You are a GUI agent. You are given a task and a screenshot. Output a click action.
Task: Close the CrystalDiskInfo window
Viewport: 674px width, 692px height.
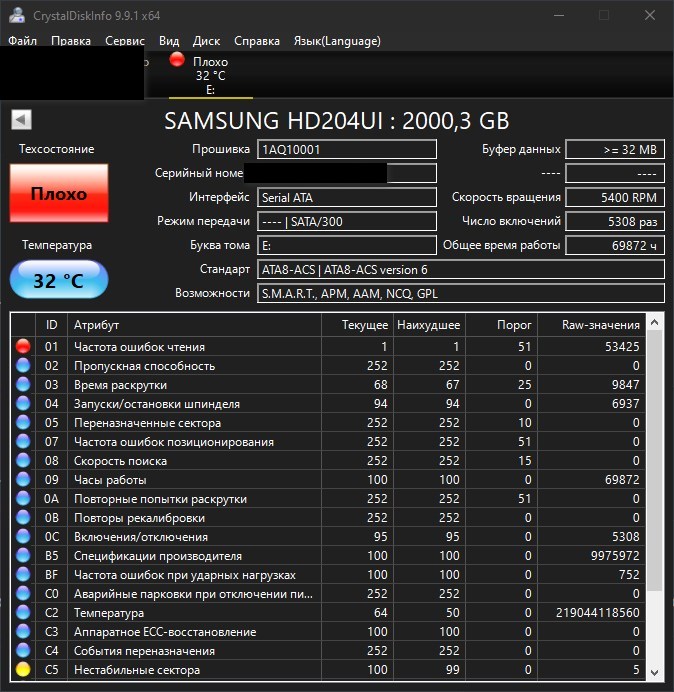[x=650, y=15]
